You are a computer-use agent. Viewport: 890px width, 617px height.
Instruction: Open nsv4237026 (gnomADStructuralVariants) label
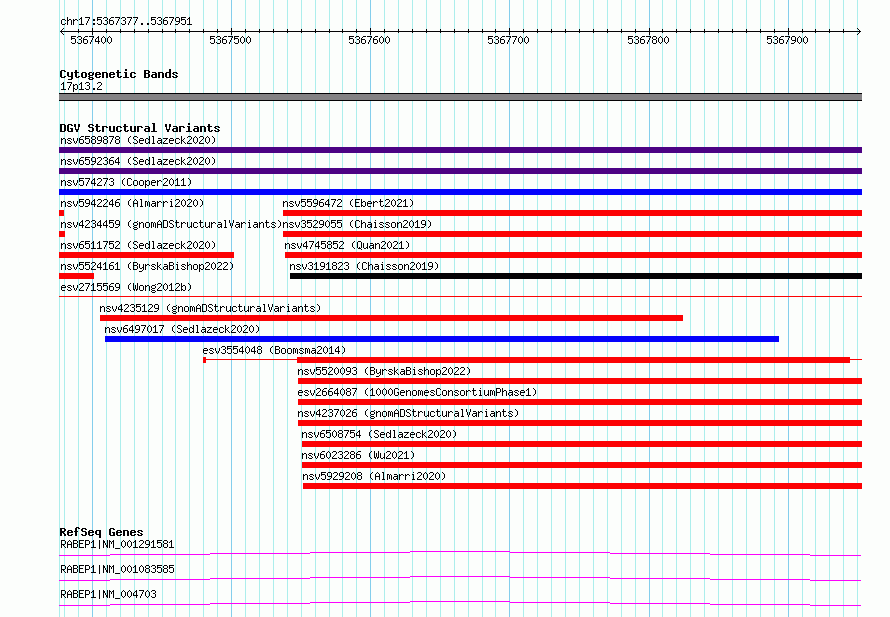coord(408,413)
